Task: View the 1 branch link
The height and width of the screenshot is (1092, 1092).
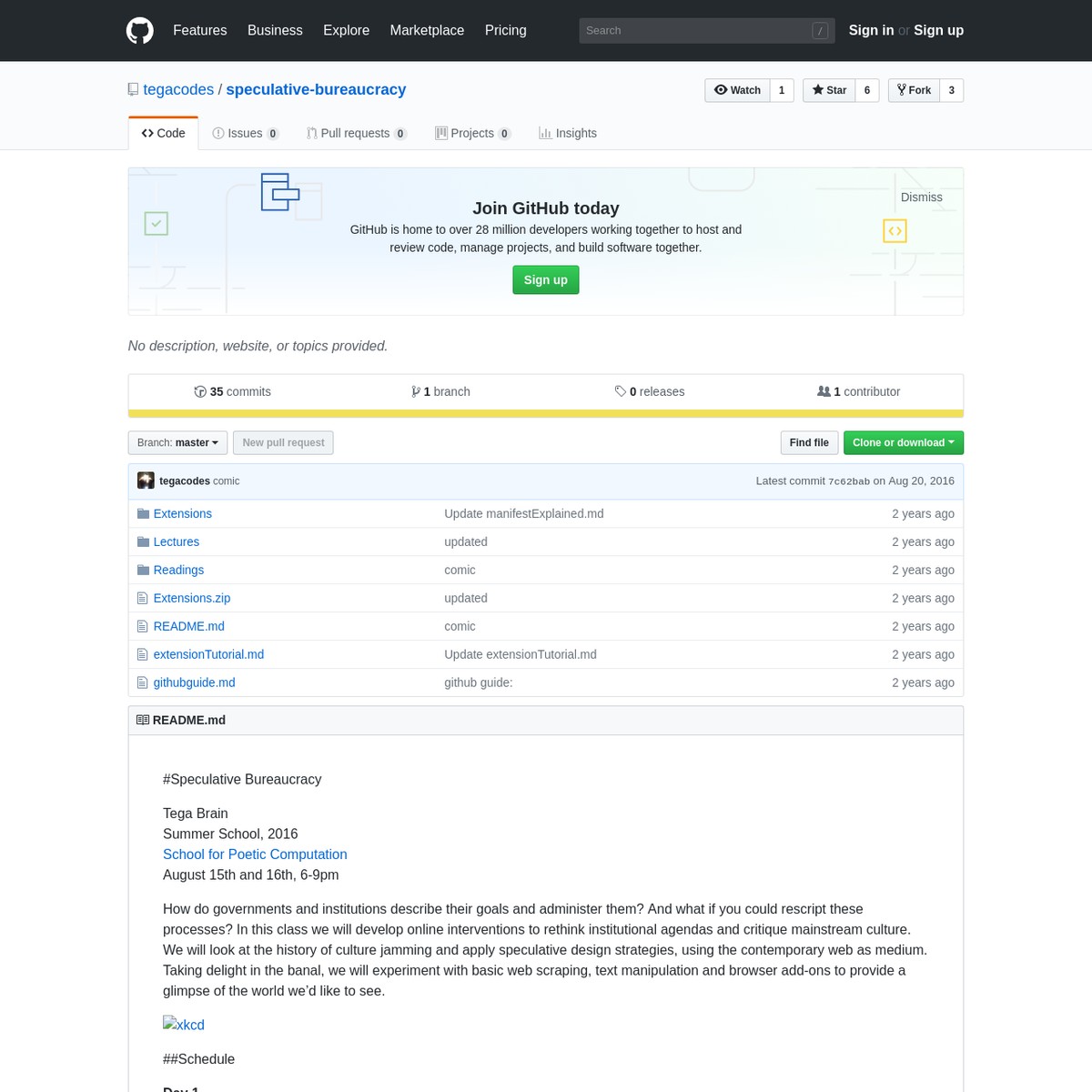Action: pos(440,391)
